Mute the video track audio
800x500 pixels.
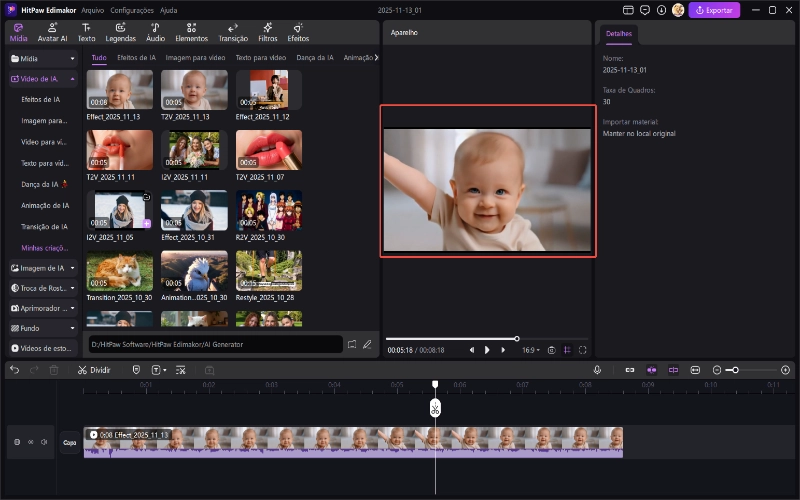(43, 442)
